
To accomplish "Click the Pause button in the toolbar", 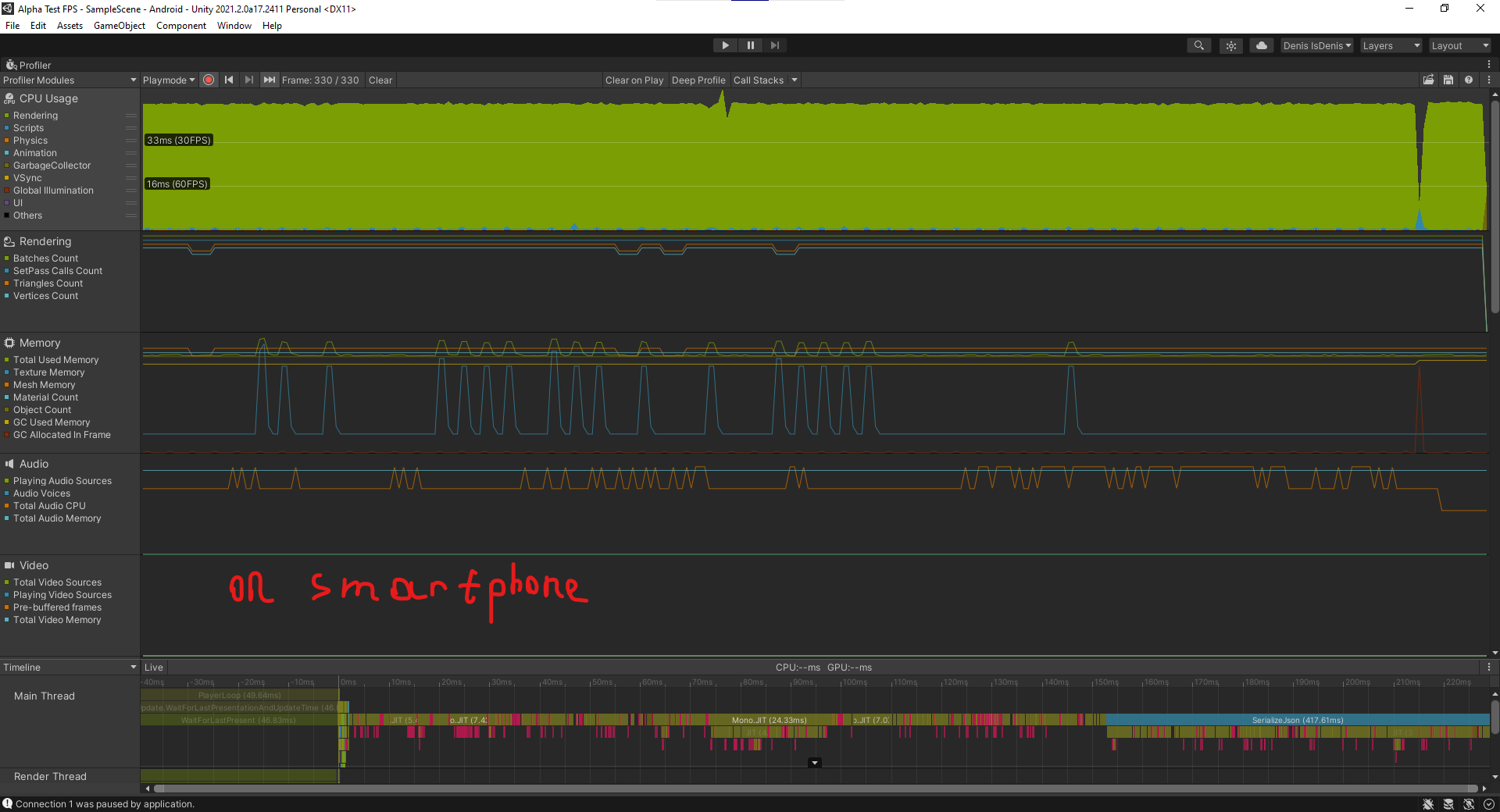I will point(750,45).
